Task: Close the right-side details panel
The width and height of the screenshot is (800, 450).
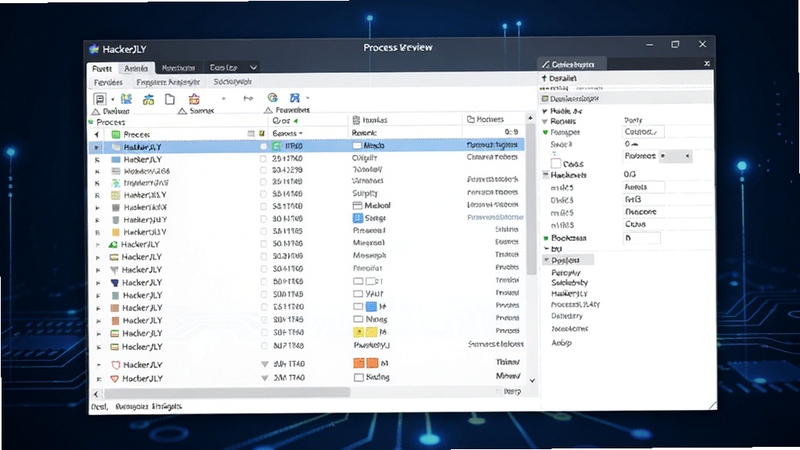Action: click(x=707, y=63)
